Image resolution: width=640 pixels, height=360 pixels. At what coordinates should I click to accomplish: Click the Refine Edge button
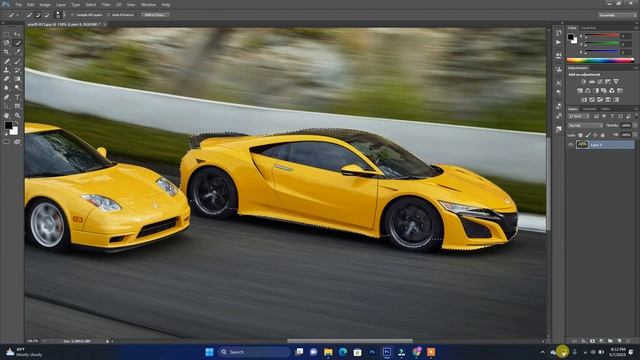pyautogui.click(x=155, y=15)
